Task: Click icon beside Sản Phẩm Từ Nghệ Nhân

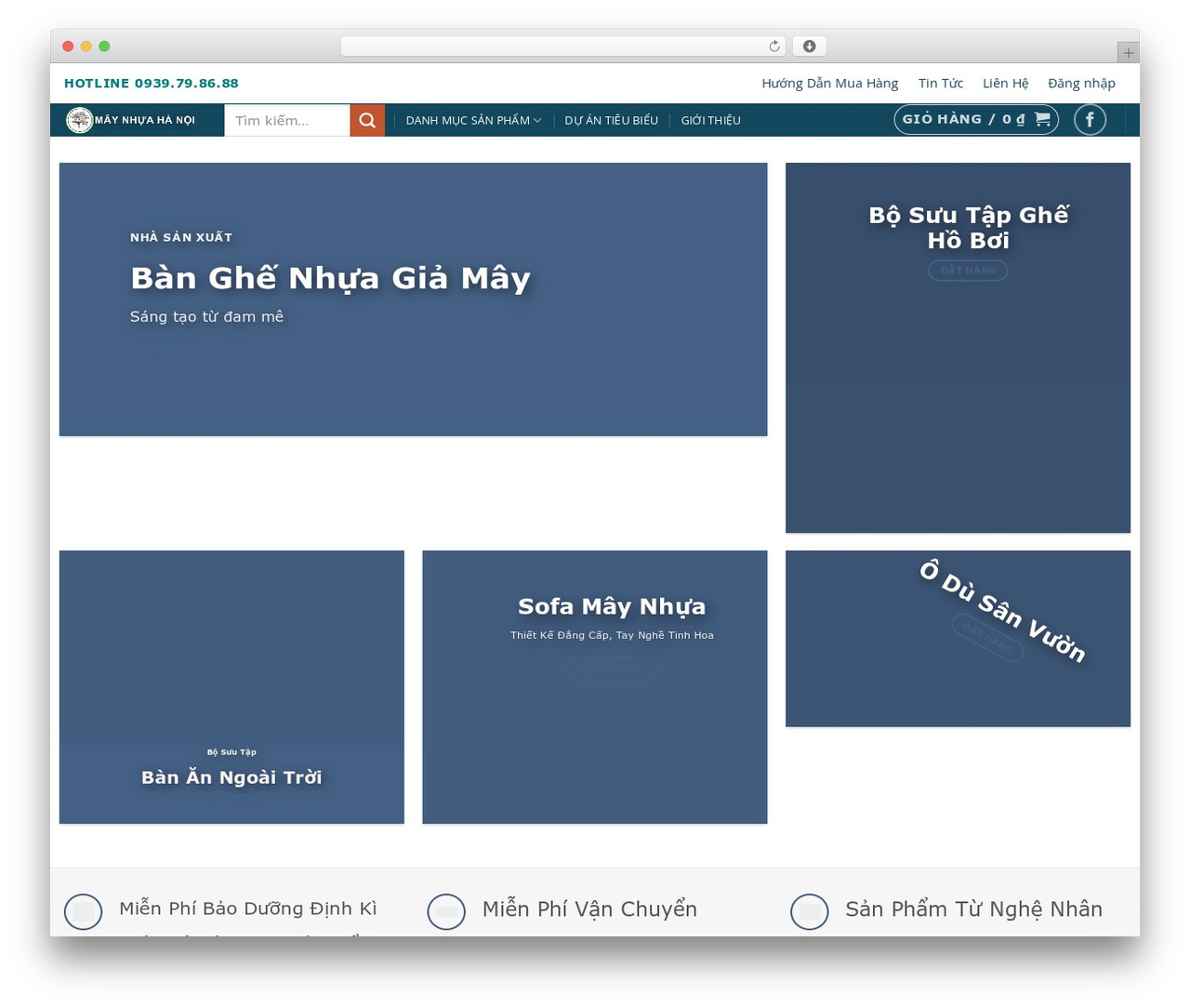Action: tap(810, 912)
